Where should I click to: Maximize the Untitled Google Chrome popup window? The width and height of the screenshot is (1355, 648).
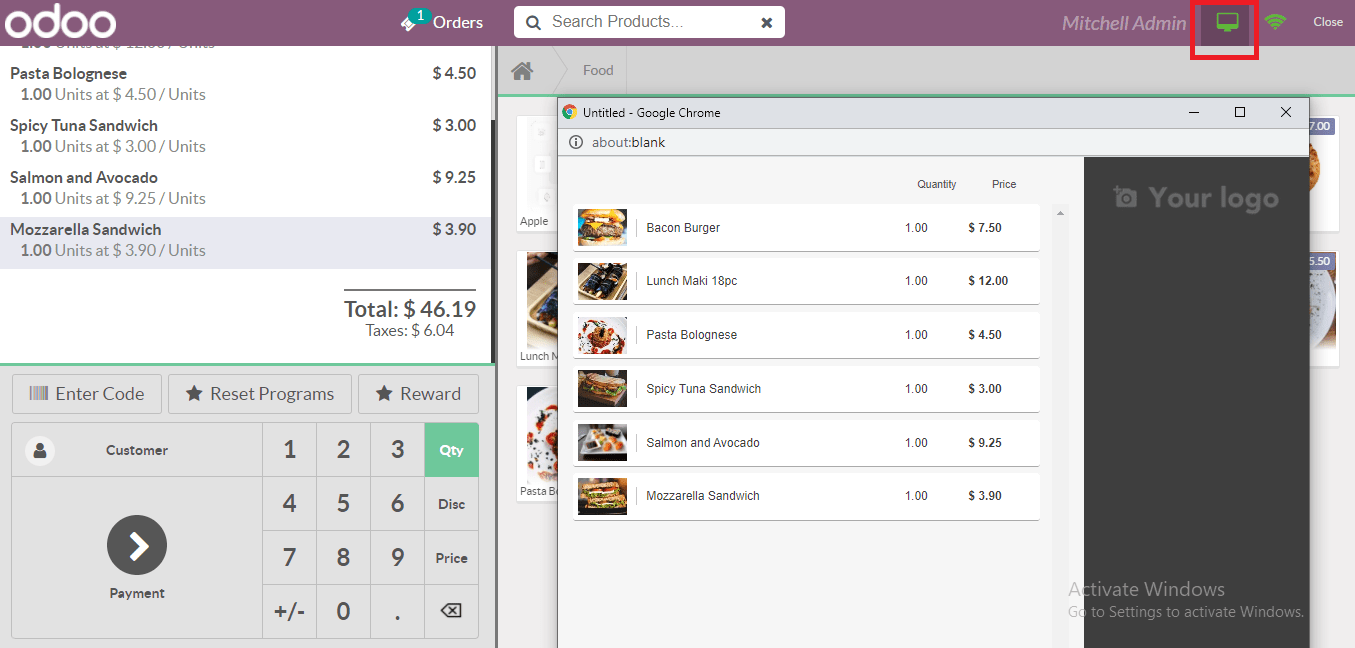click(x=1240, y=112)
